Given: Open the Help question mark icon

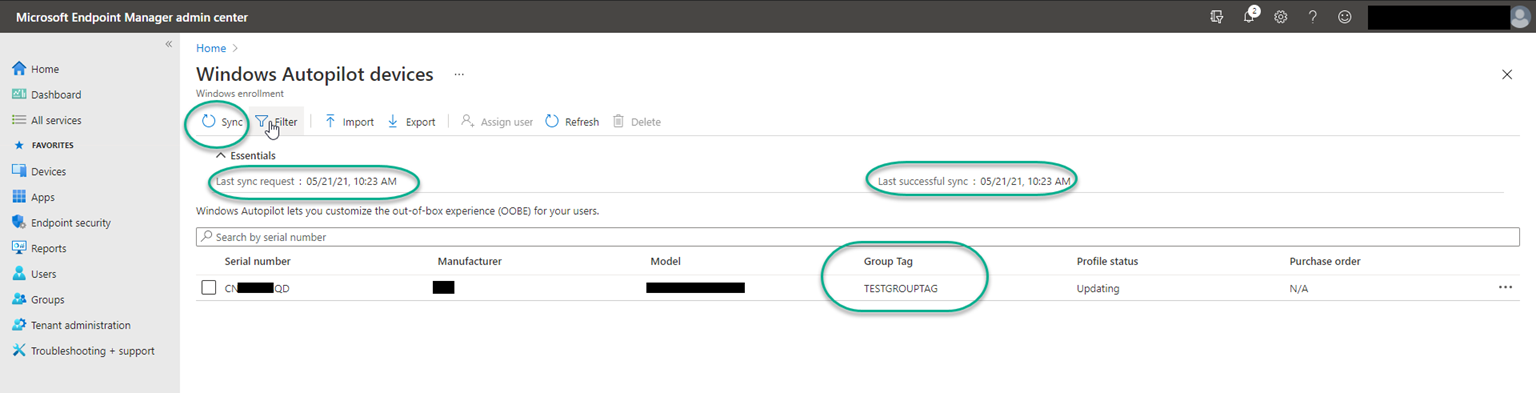Looking at the screenshot, I should click(1313, 17).
